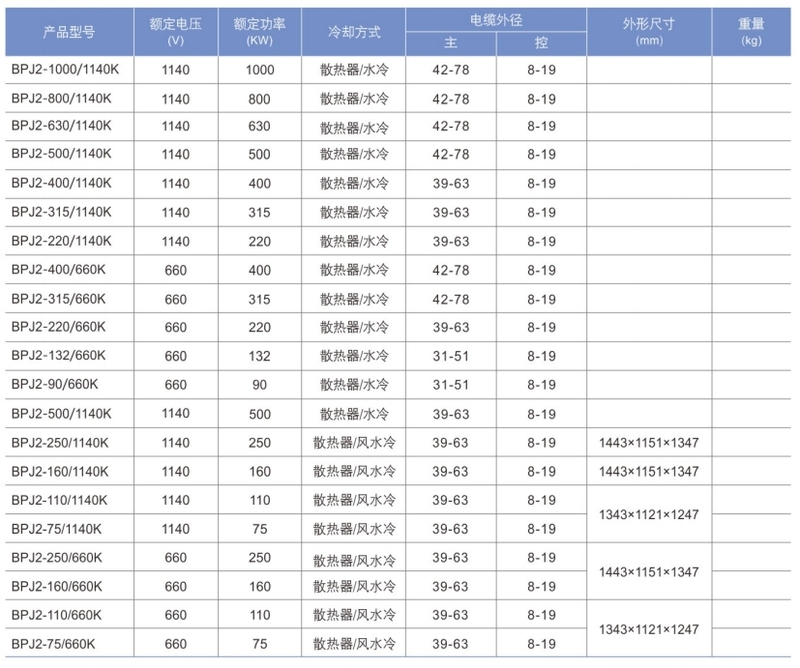
Task: Click 1343×1121×1247 beside the BPJ2-110/1140K row
Action: (x=649, y=514)
